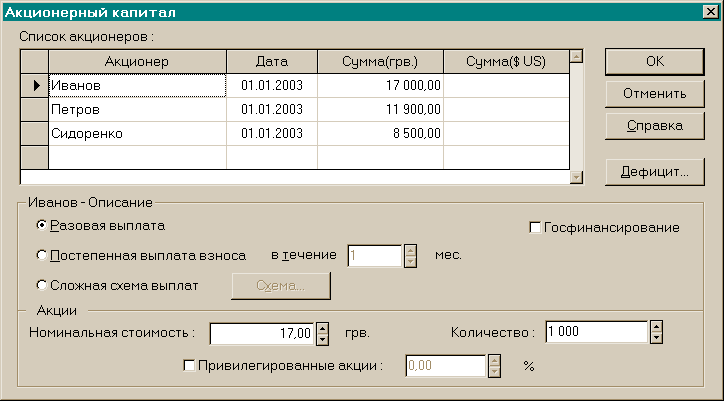Viewport: 724px width, 401px height.
Task: Confirm the dialog with OK
Action: click(655, 61)
